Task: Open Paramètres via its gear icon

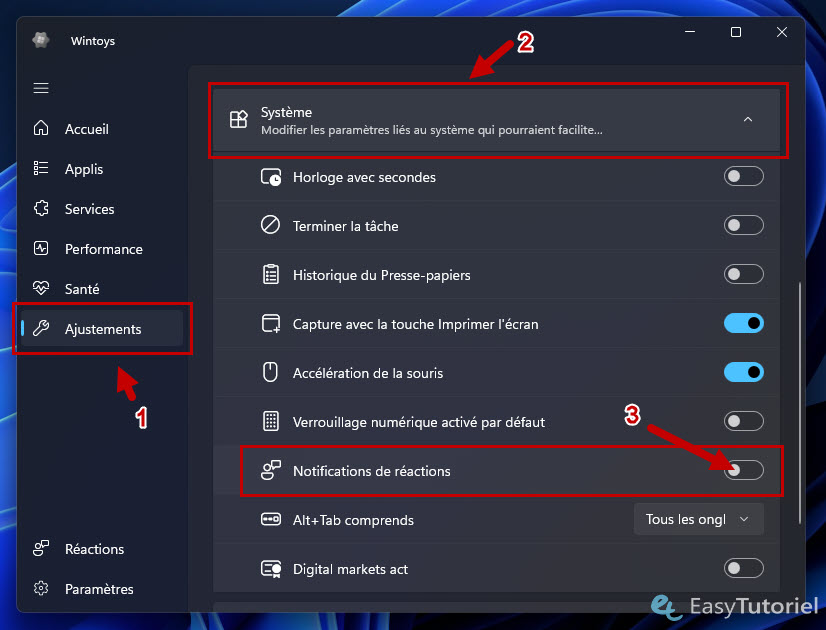Action: (41, 588)
